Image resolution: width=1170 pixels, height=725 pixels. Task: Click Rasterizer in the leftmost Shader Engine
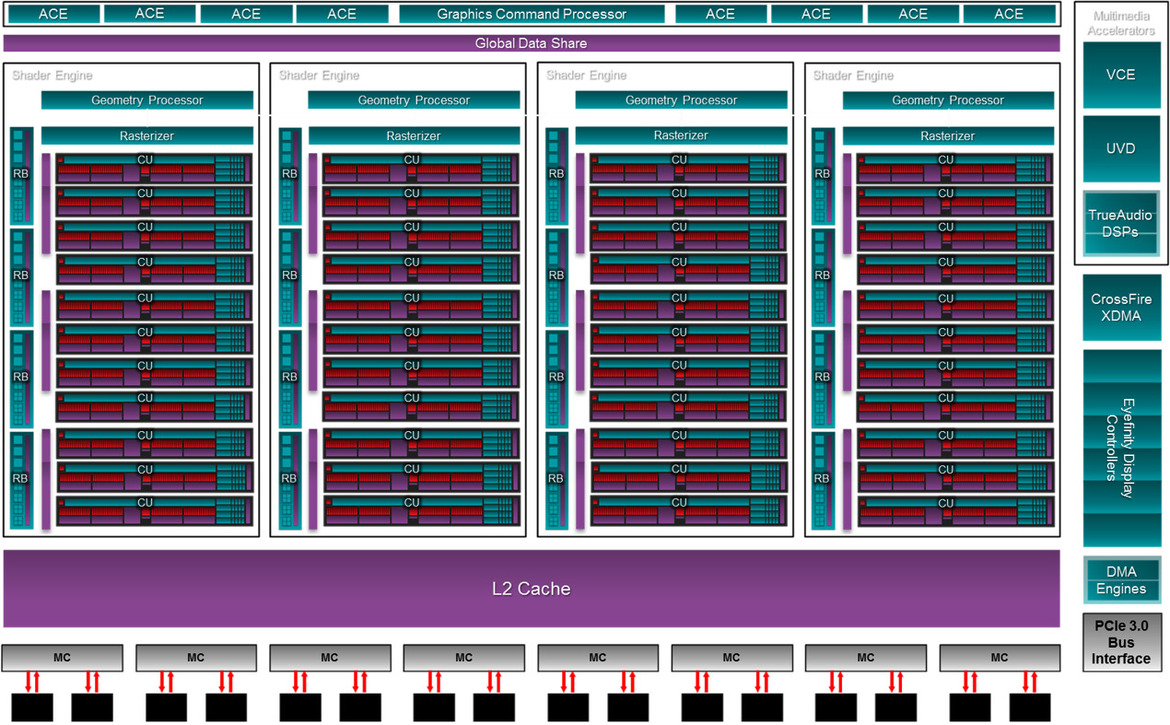click(x=147, y=136)
